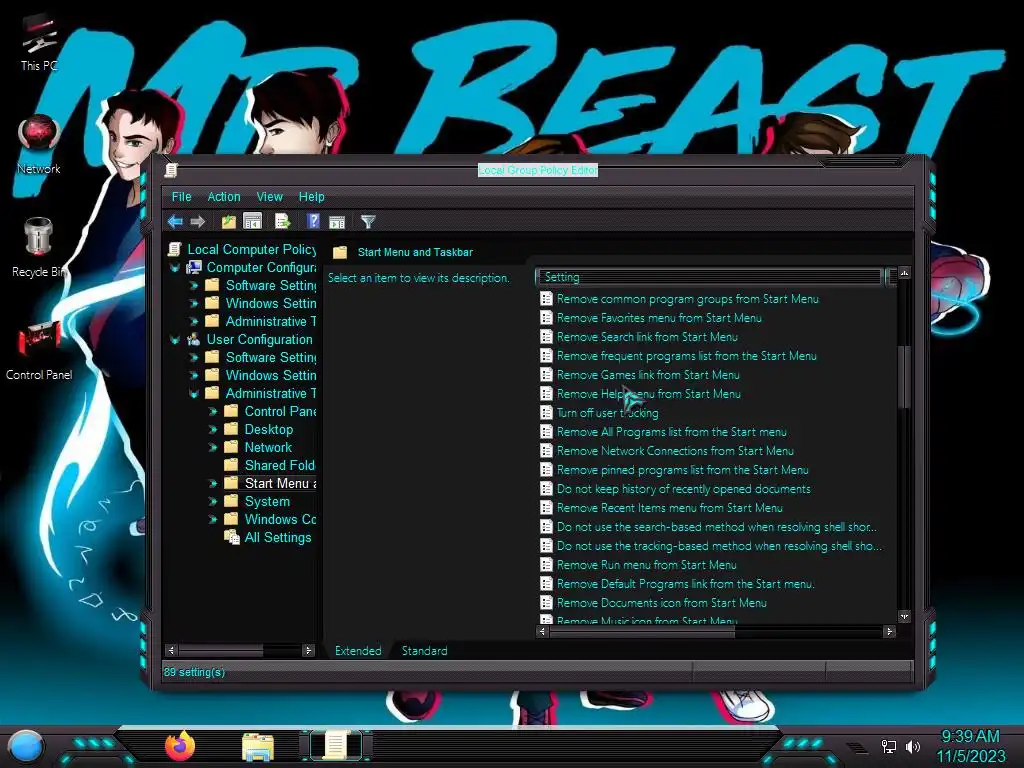This screenshot has width=1024, height=768.
Task: Switch to the Standard tab
Action: pyautogui.click(x=424, y=650)
